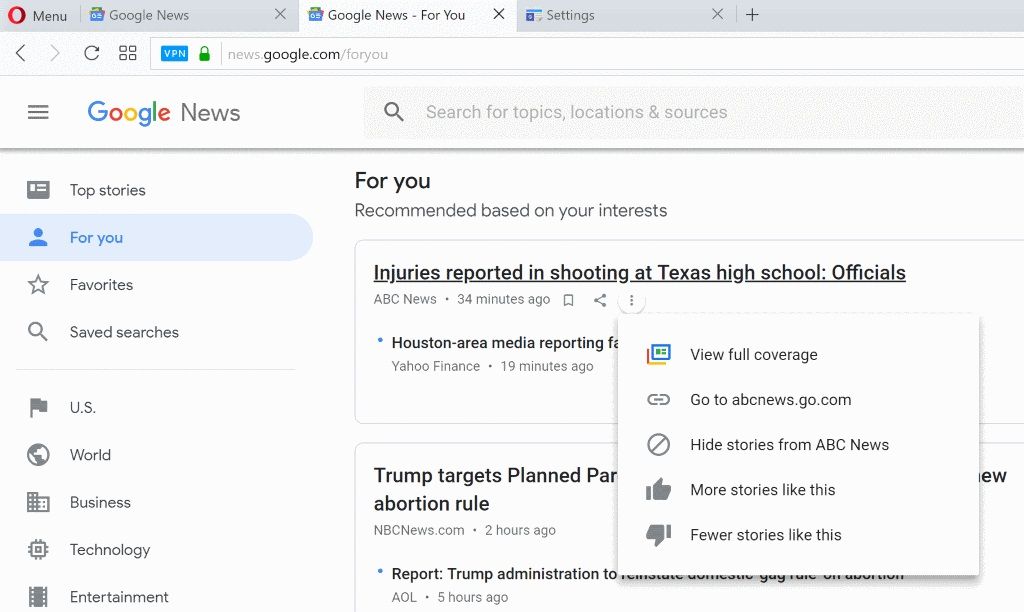The width and height of the screenshot is (1024, 612).
Task: Reload the page with refresh icon
Action: click(x=91, y=54)
